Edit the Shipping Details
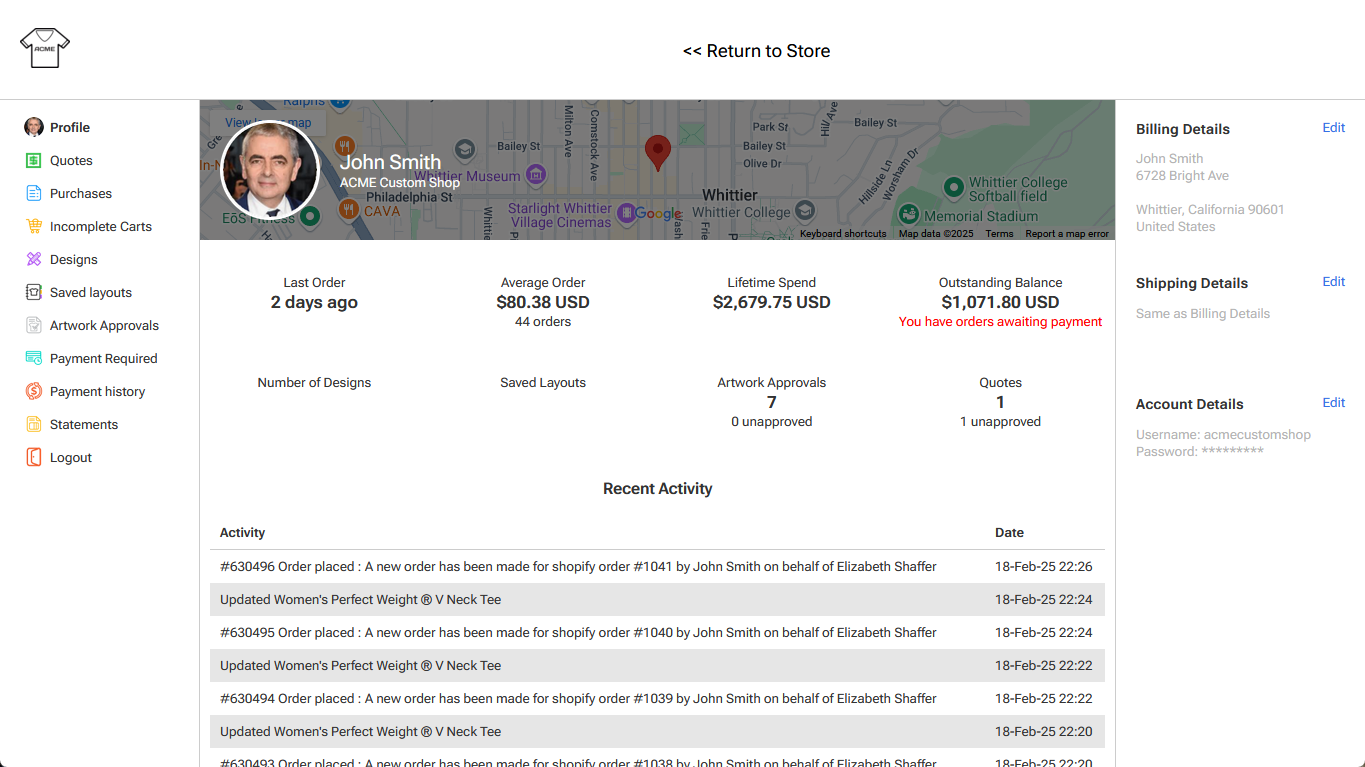This screenshot has width=1365, height=767. (1333, 282)
